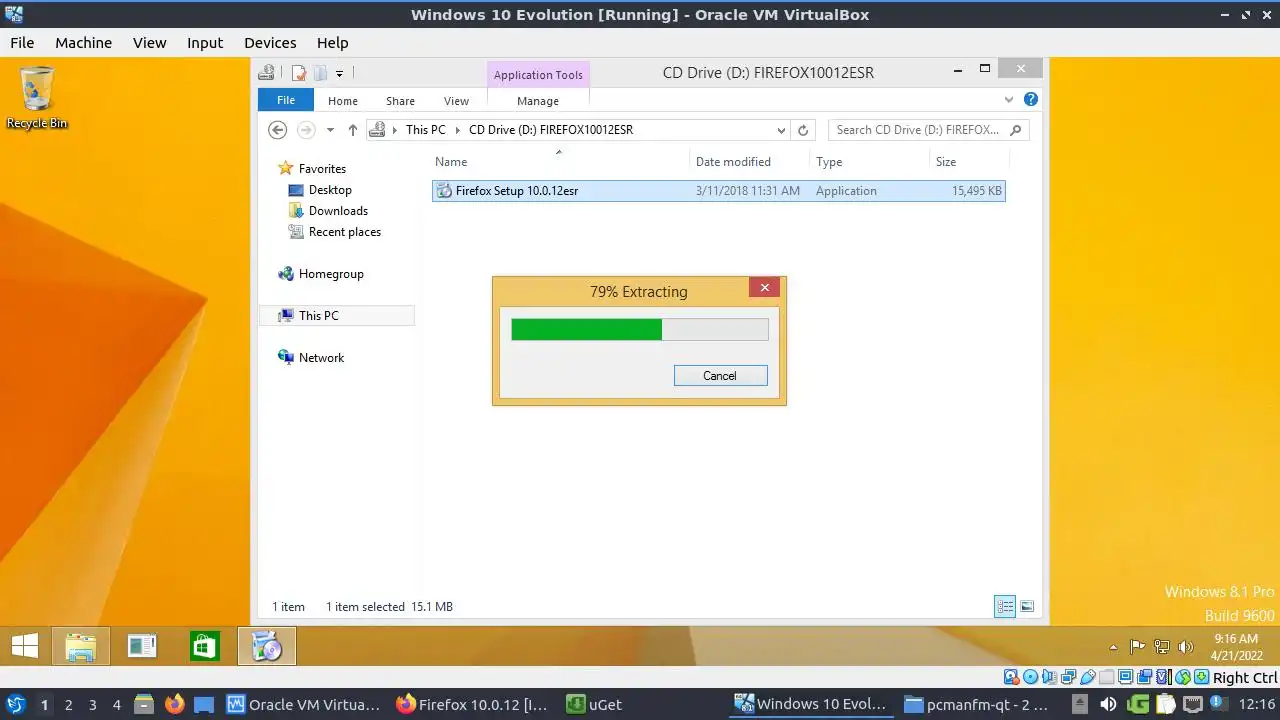1280x720 pixels.
Task: Open Recycle Bin on the guest desktop
Action: click(37, 97)
